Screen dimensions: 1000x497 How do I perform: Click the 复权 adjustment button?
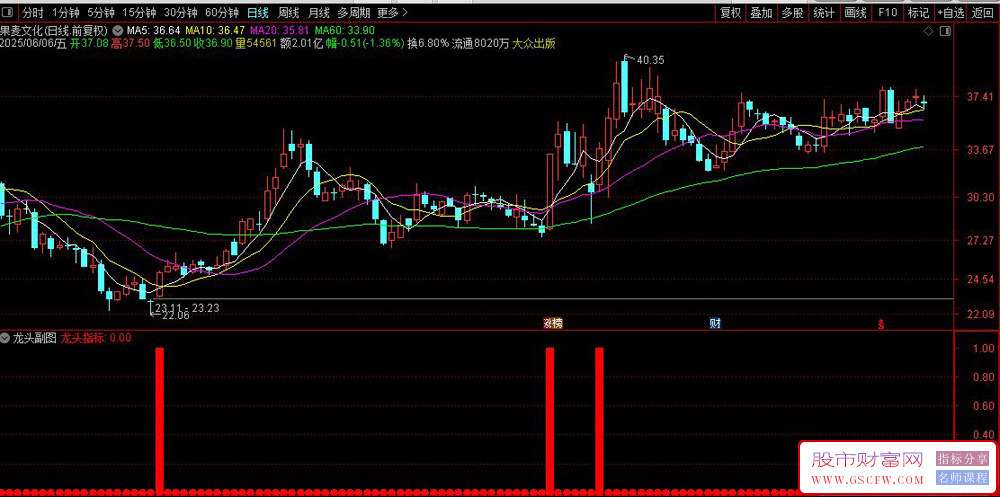point(731,12)
